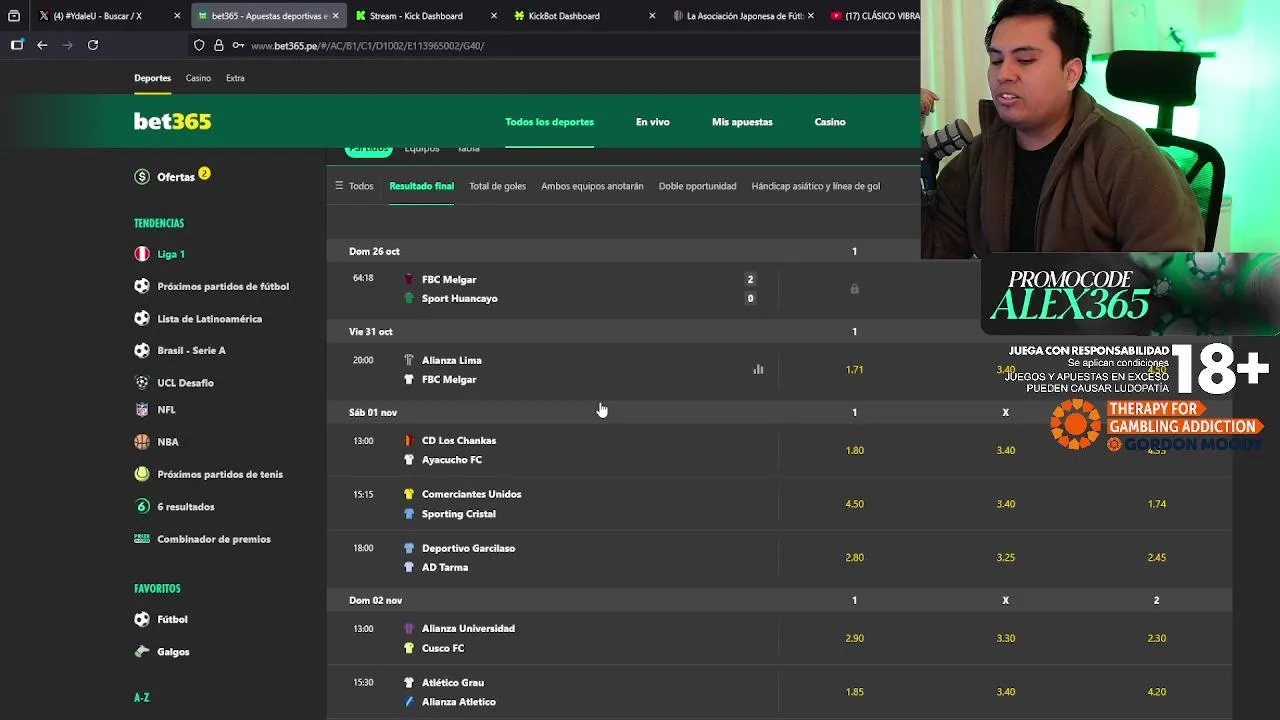The height and width of the screenshot is (720, 1280).
Task: Open stats icon for Alianza Lima match
Action: coord(758,369)
